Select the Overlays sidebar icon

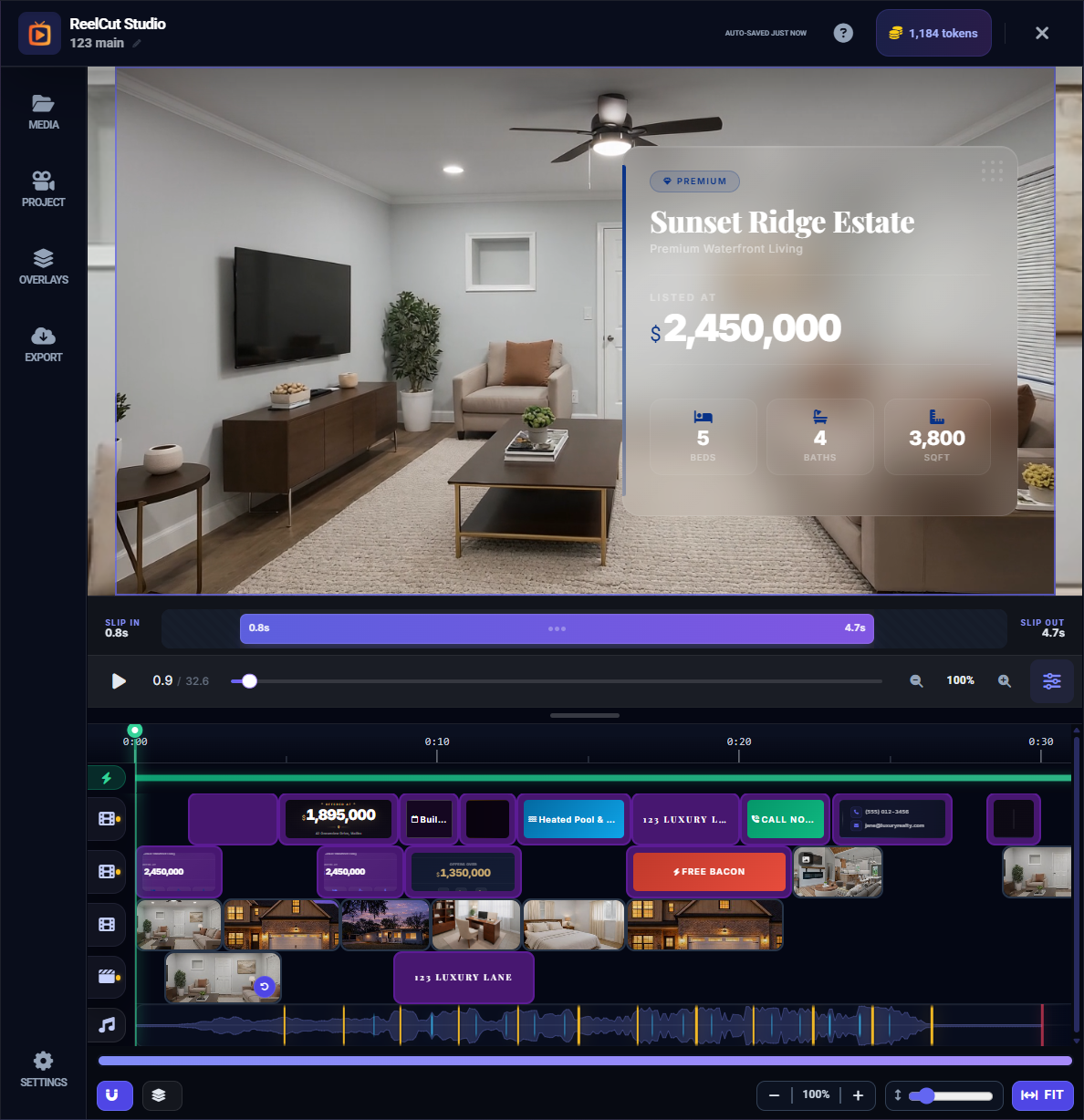point(43,266)
